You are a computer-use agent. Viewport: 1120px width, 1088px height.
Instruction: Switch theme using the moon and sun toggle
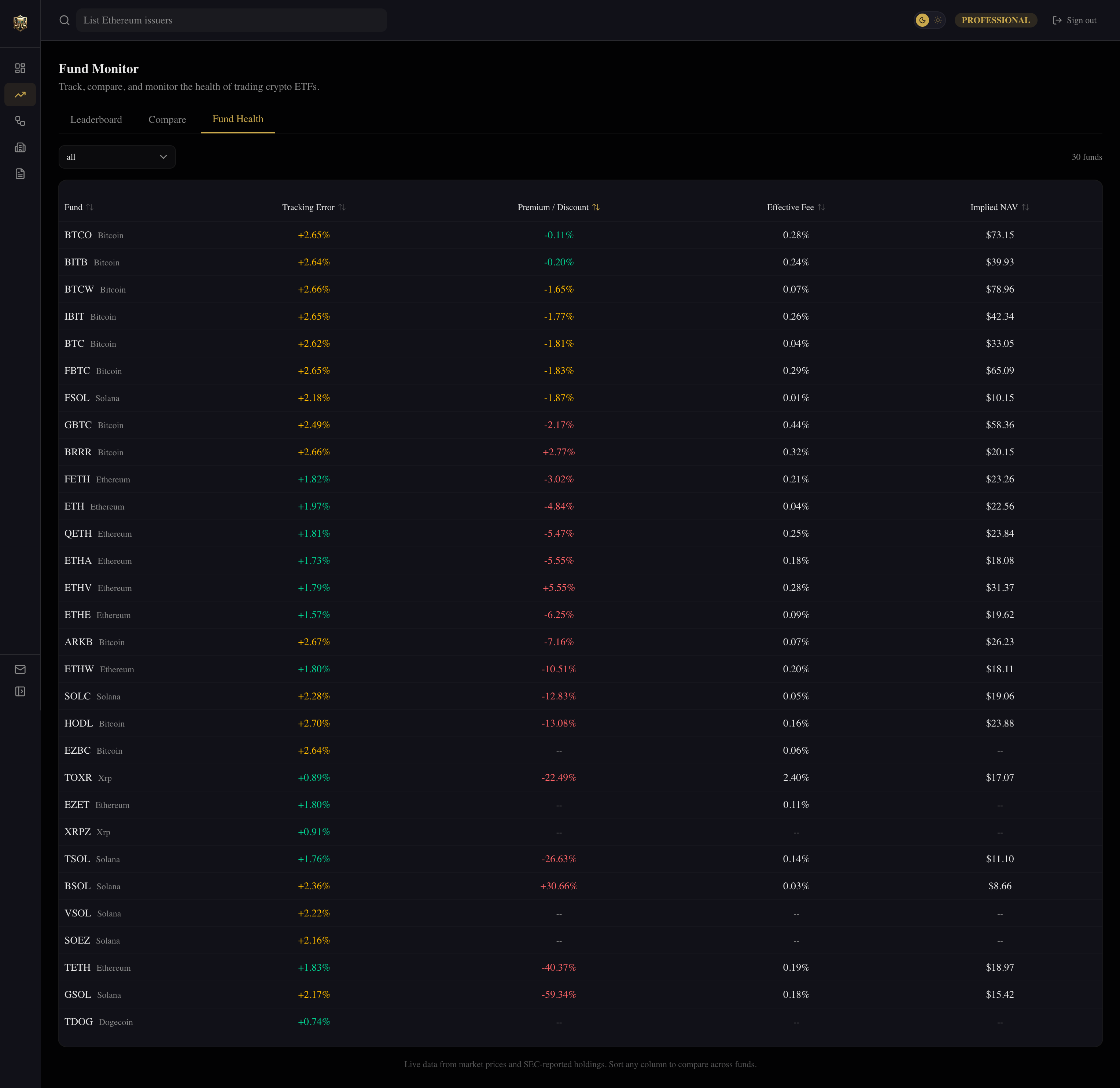tap(930, 20)
